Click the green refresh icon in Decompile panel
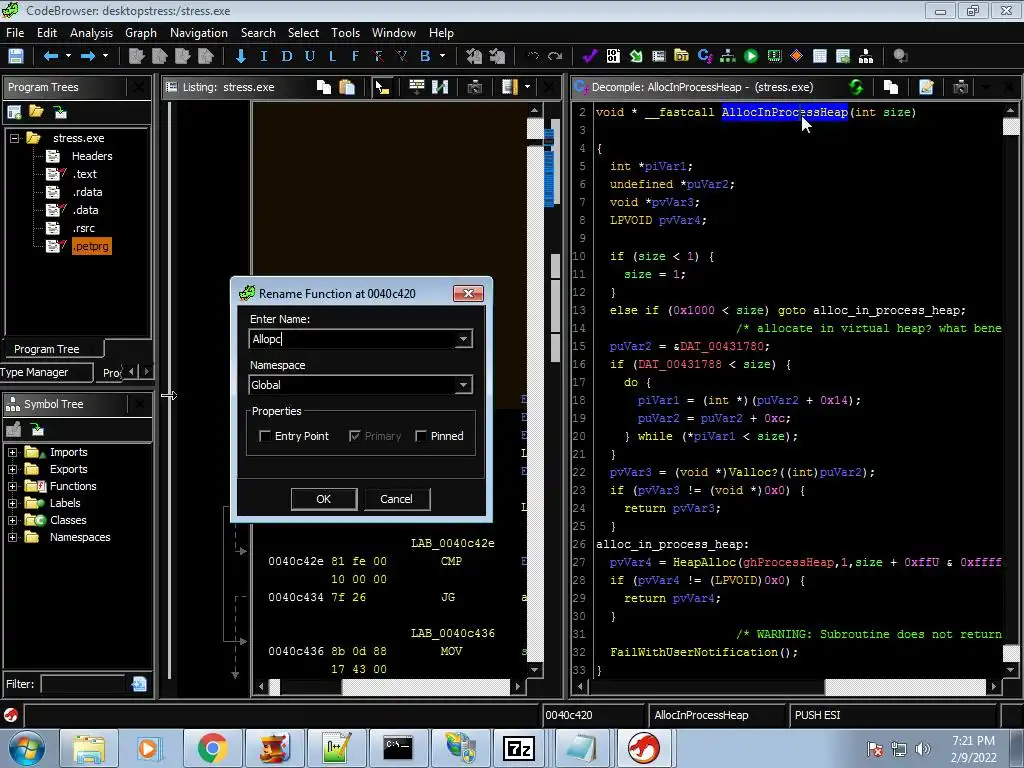 [856, 87]
